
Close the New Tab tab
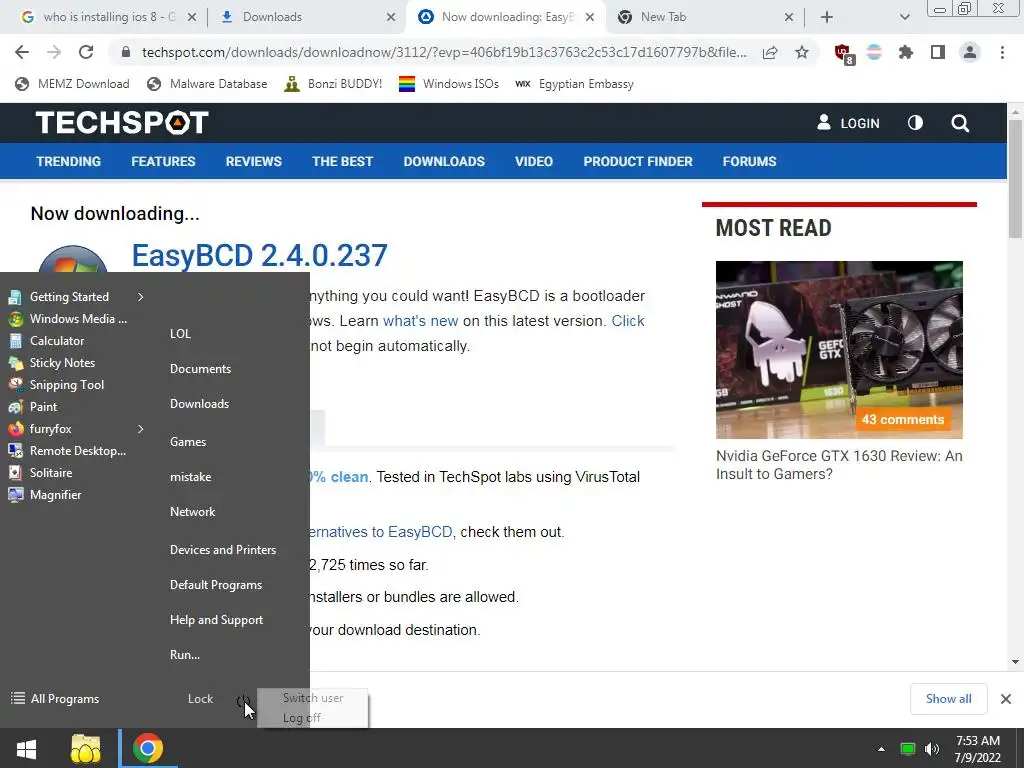788,17
